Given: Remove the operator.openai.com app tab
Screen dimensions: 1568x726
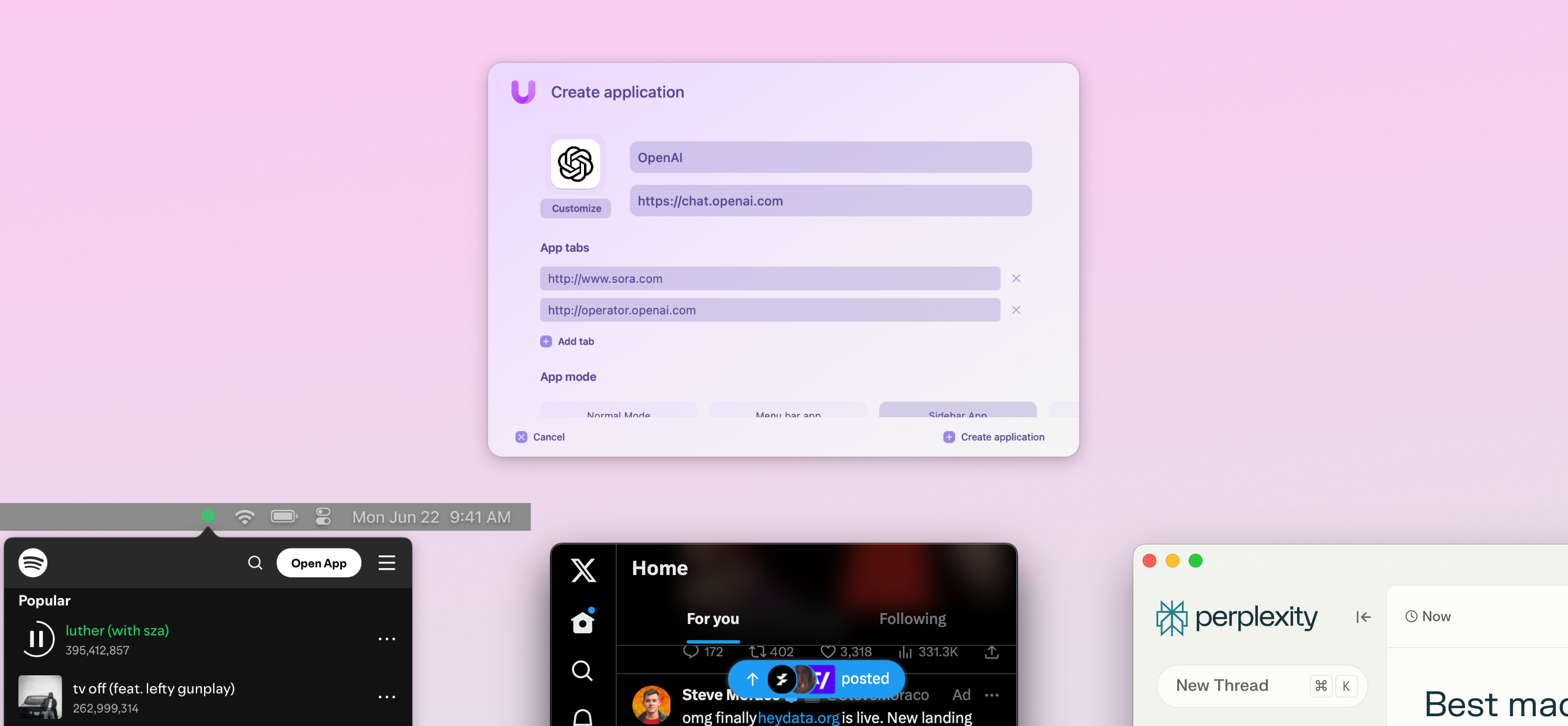Looking at the screenshot, I should tap(1016, 311).
